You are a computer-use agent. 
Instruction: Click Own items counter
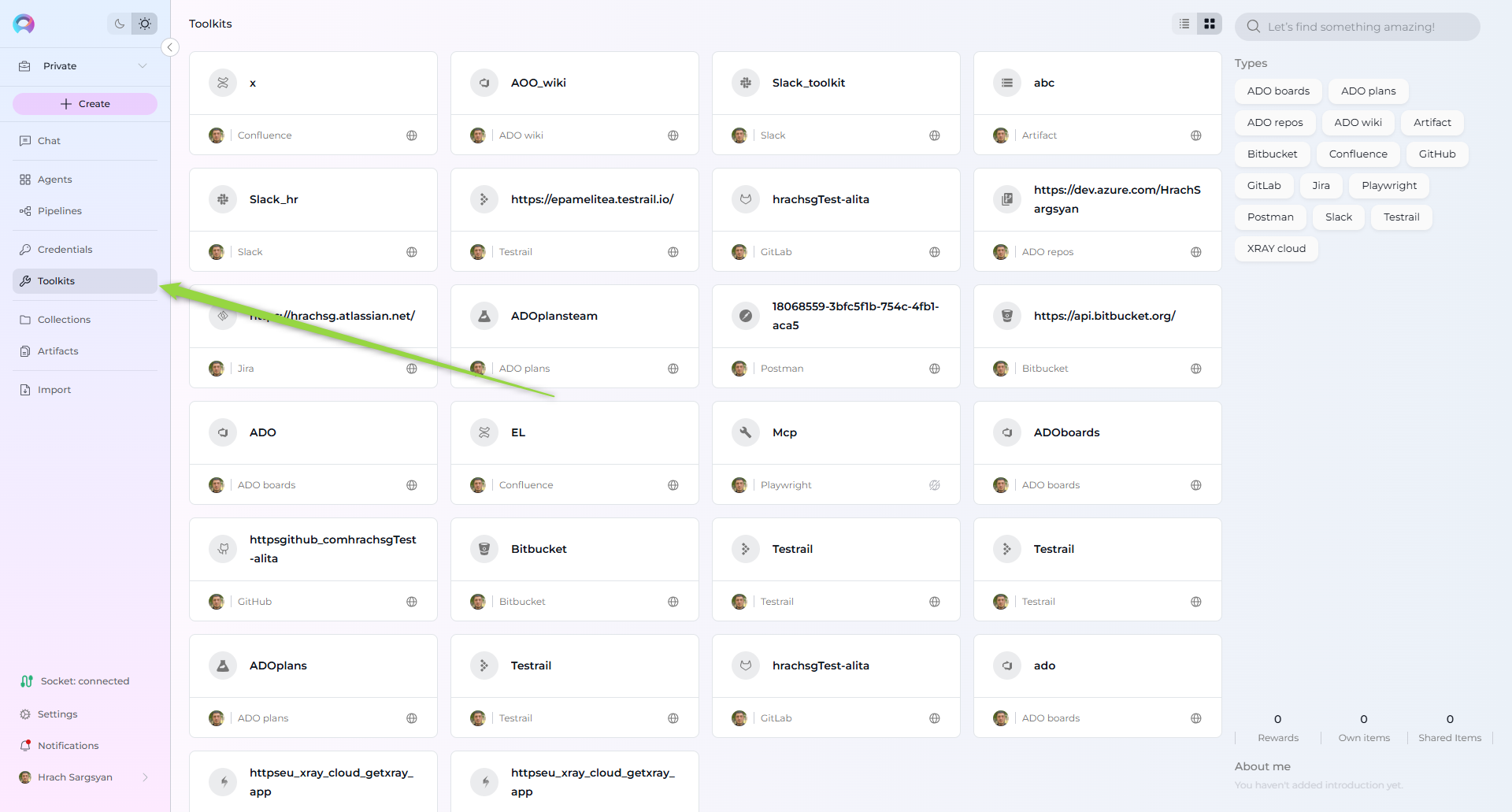coord(1364,728)
